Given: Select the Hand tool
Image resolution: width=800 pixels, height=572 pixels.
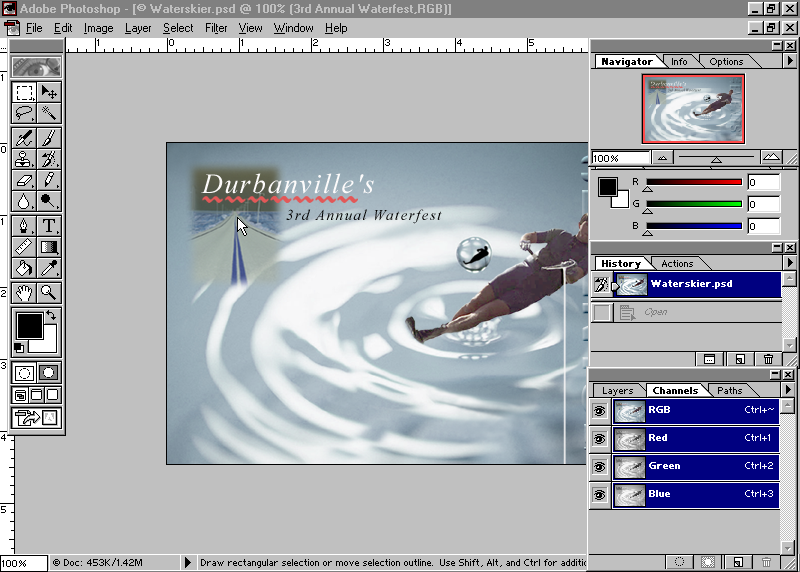Looking at the screenshot, I should [x=24, y=292].
